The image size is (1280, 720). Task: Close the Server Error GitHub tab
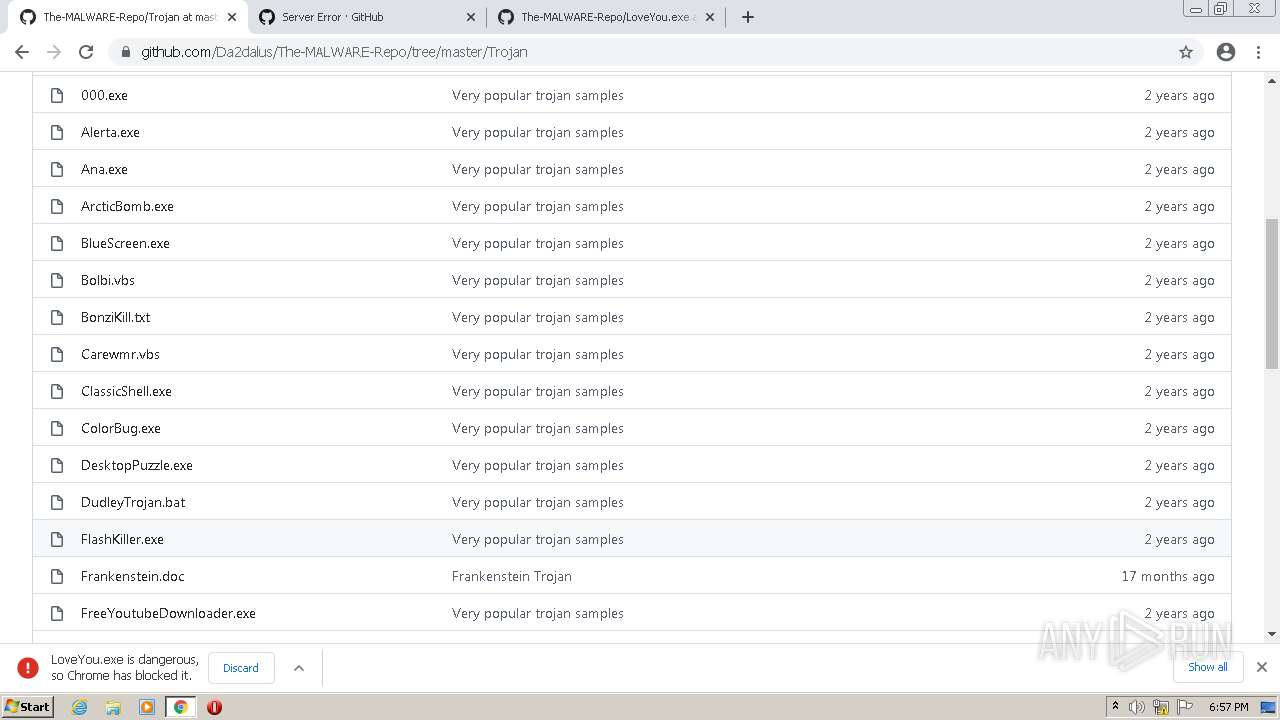[x=471, y=17]
